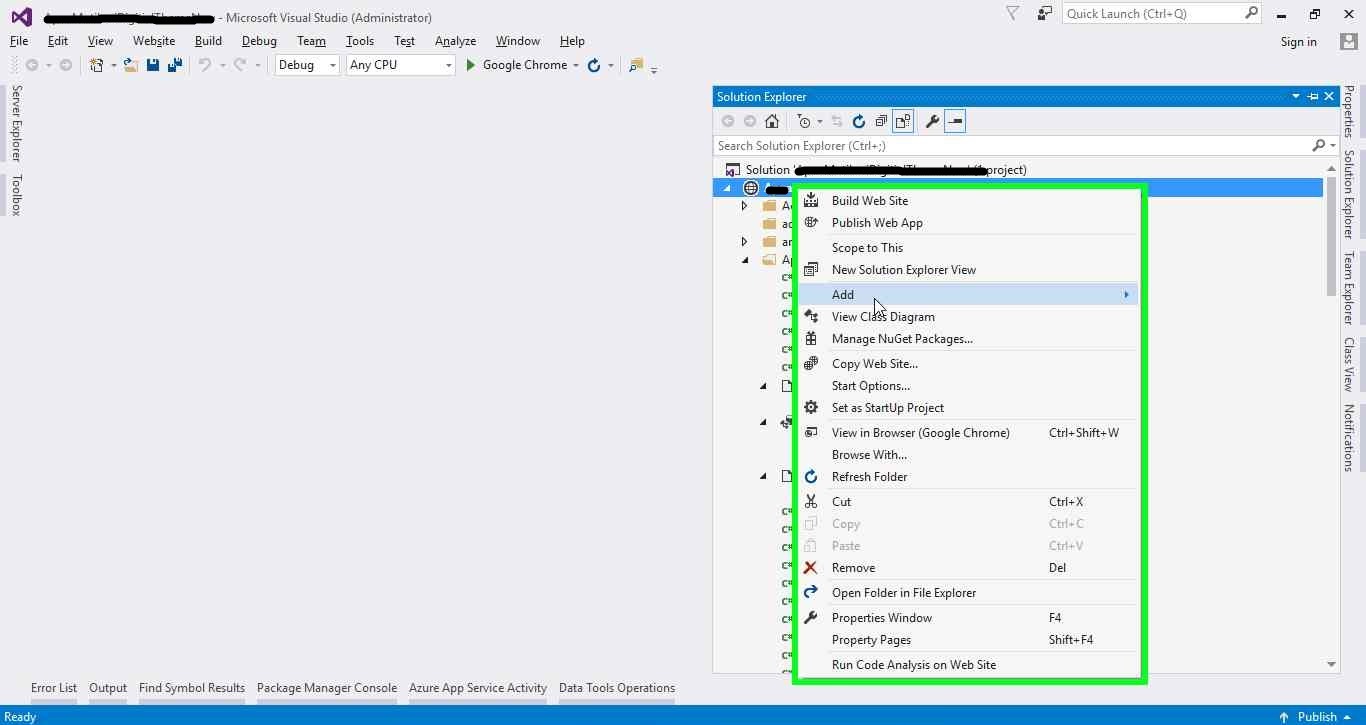Start debugging with the green play icon
The height and width of the screenshot is (725, 1366).
pyautogui.click(x=470, y=65)
